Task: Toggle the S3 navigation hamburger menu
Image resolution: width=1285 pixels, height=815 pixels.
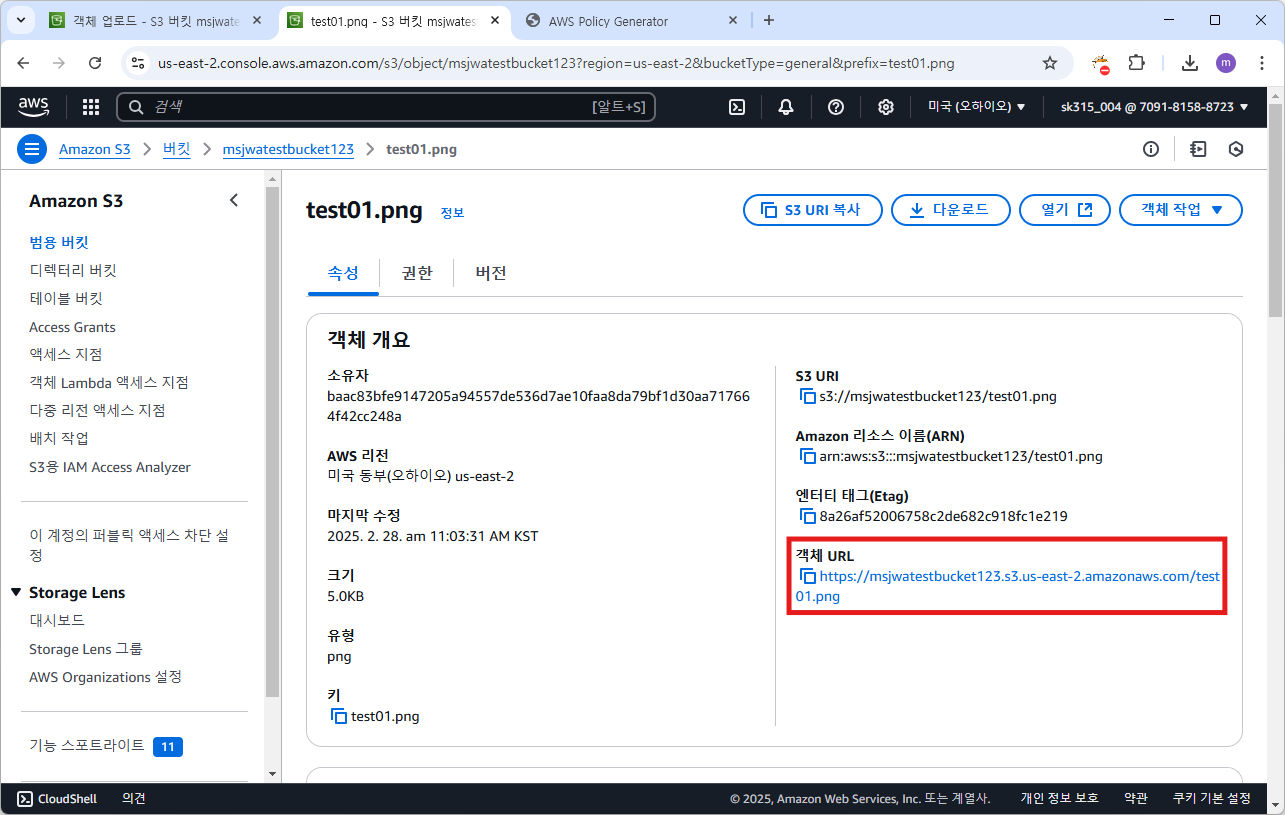Action: tap(32, 149)
